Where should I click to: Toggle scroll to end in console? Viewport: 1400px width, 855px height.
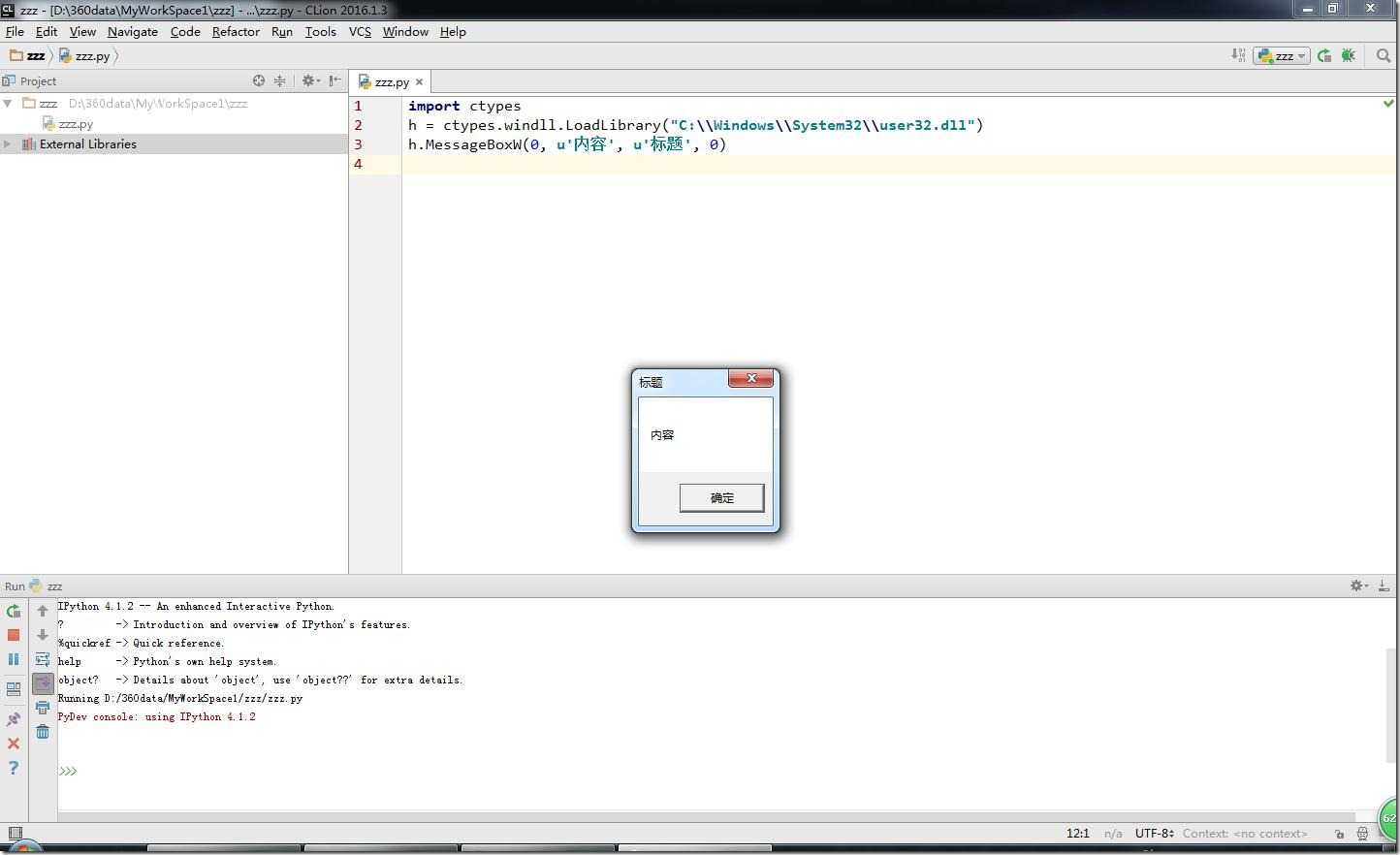click(x=43, y=683)
